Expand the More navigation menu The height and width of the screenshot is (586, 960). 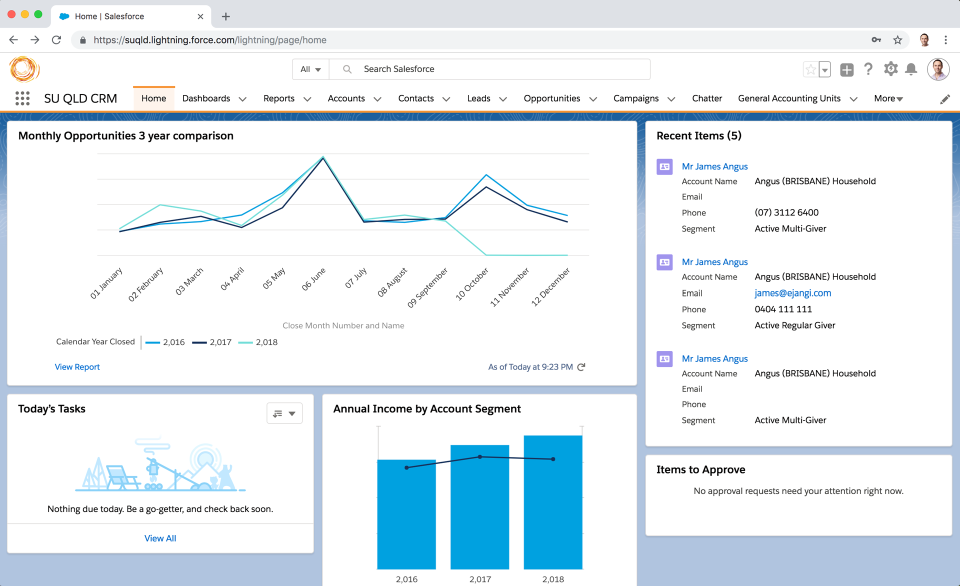(x=888, y=99)
